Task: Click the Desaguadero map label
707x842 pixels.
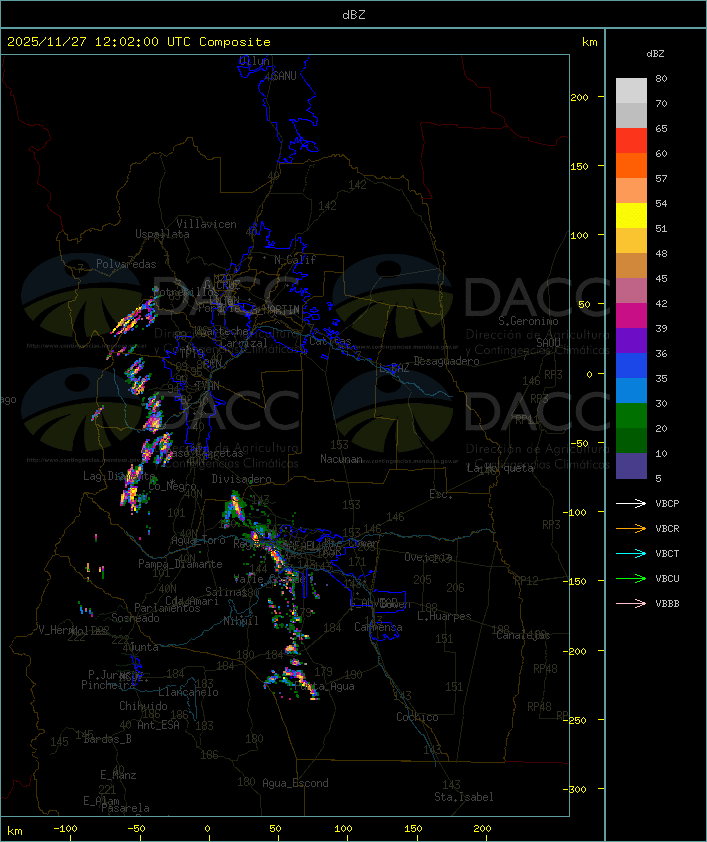Action: pyautogui.click(x=447, y=361)
